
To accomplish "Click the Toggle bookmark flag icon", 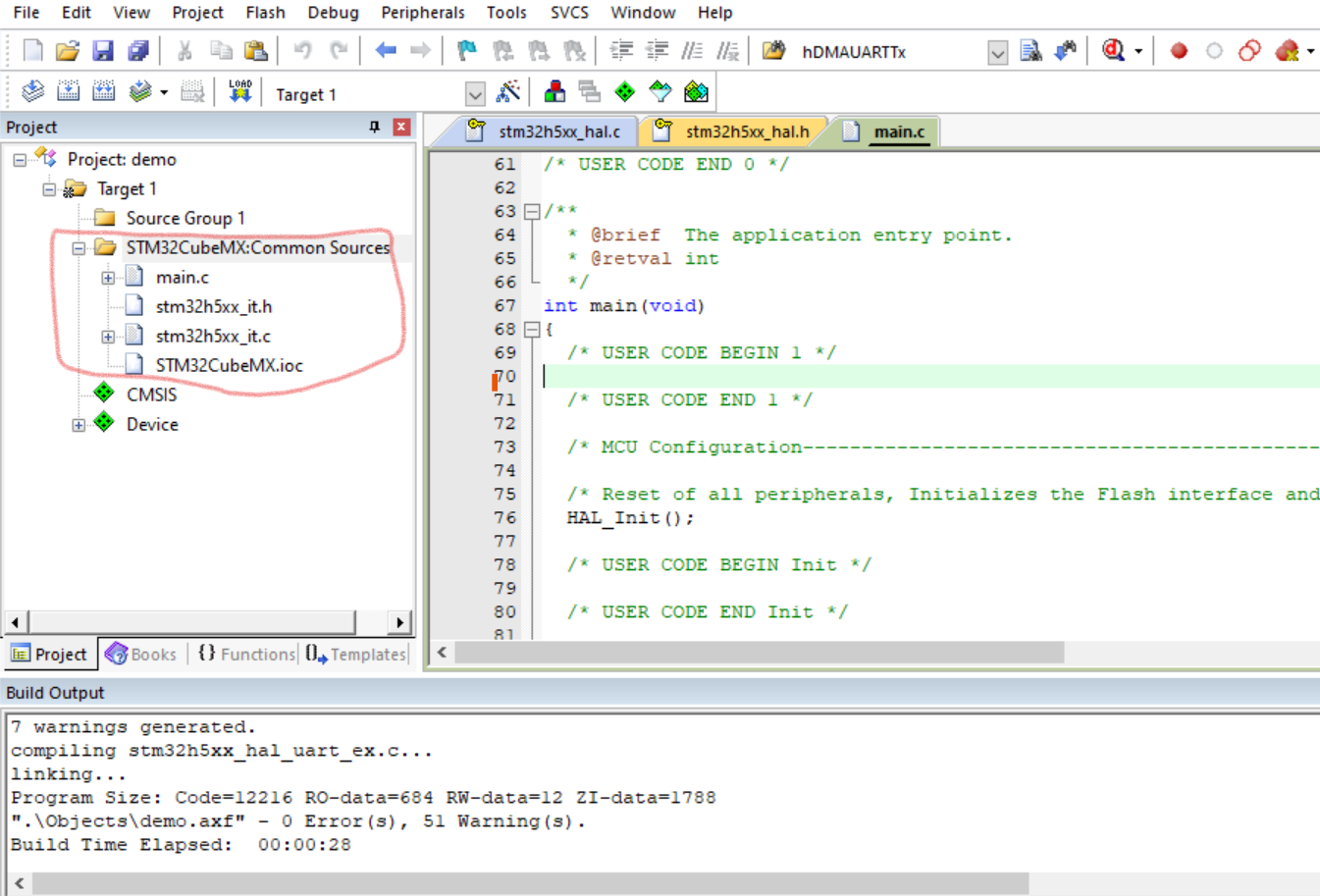I will tap(466, 51).
